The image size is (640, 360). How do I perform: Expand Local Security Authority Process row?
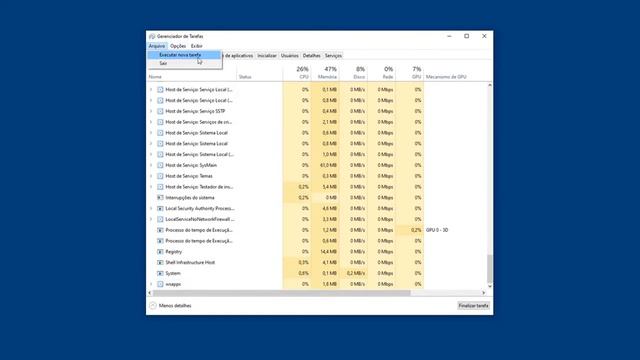(x=151, y=209)
